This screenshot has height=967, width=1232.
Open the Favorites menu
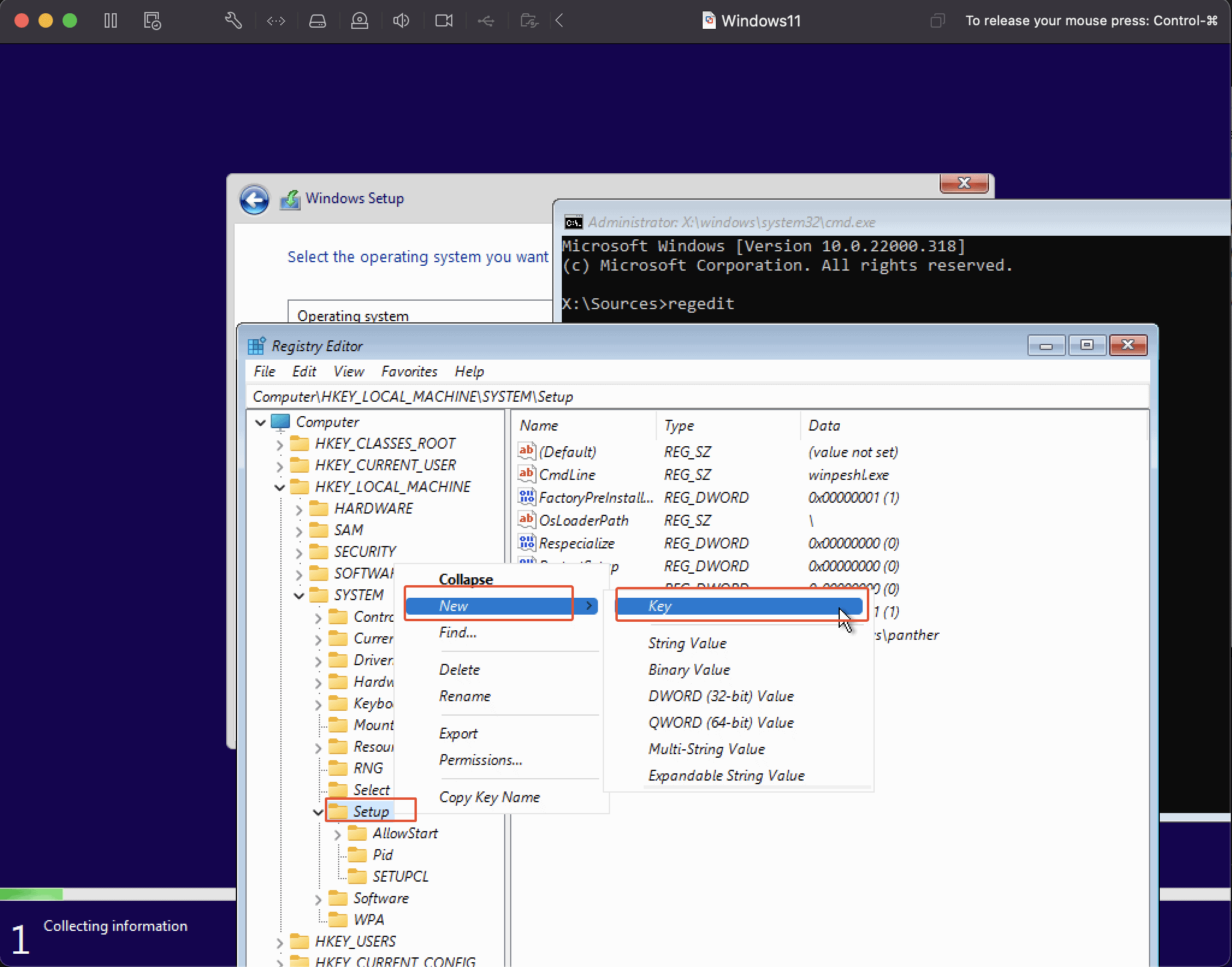pos(409,372)
